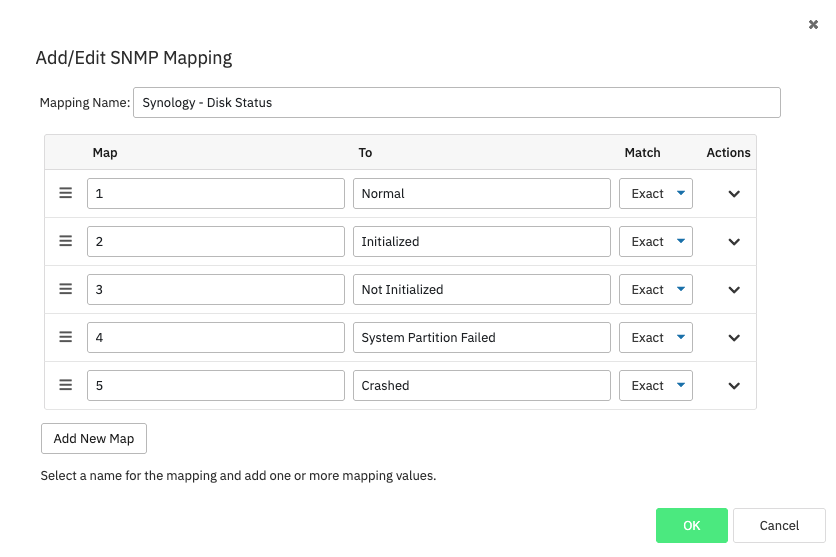Click the Map column header

tap(105, 153)
